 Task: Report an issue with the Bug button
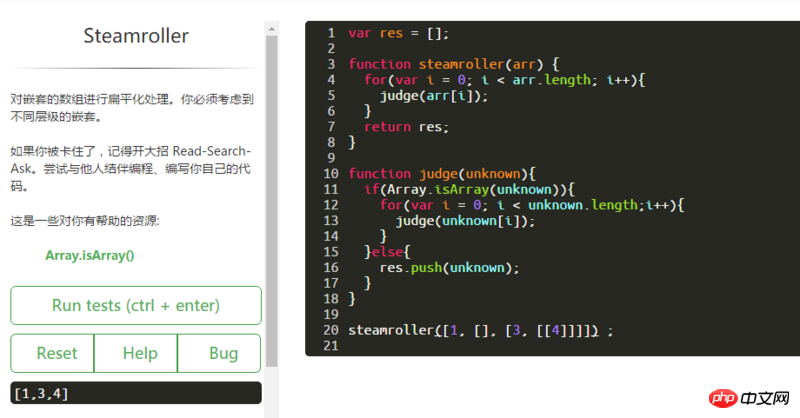219,353
